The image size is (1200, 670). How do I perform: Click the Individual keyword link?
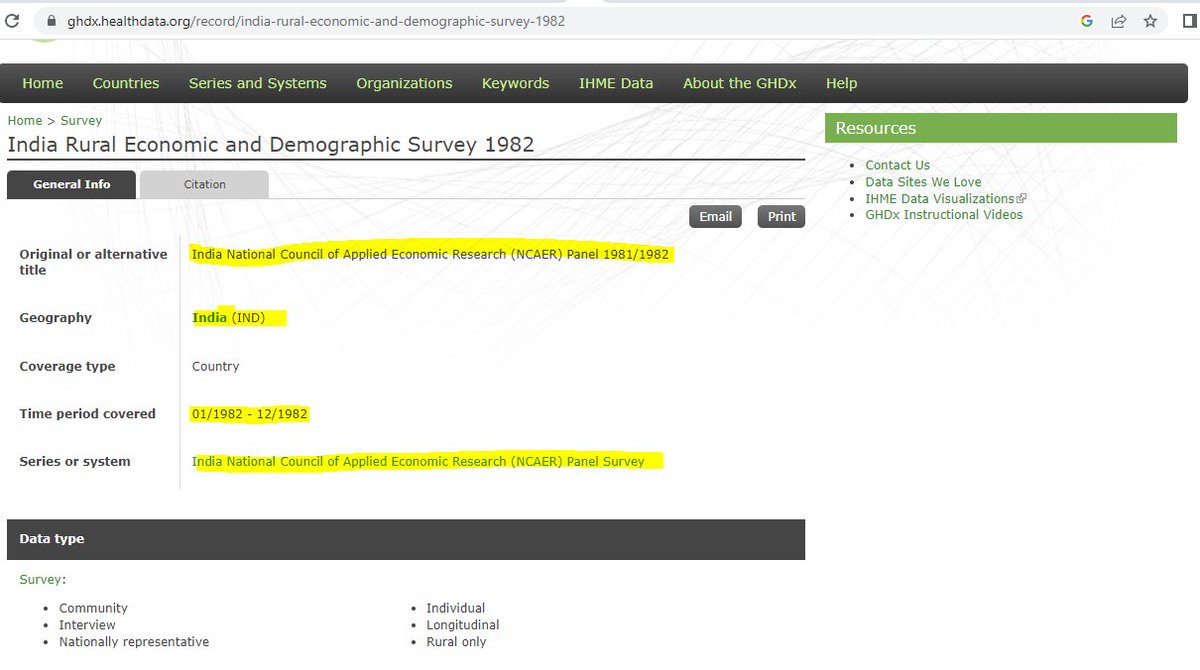pos(455,608)
